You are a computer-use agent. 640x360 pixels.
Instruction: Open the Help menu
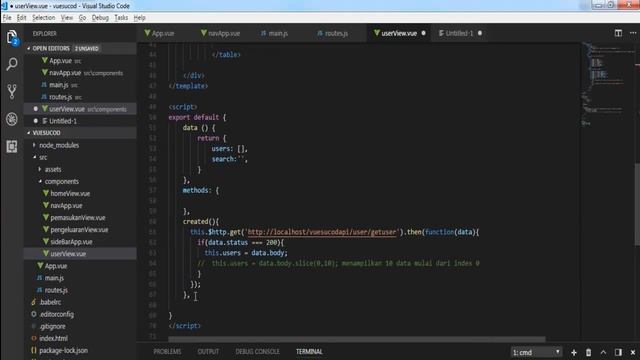140,18
